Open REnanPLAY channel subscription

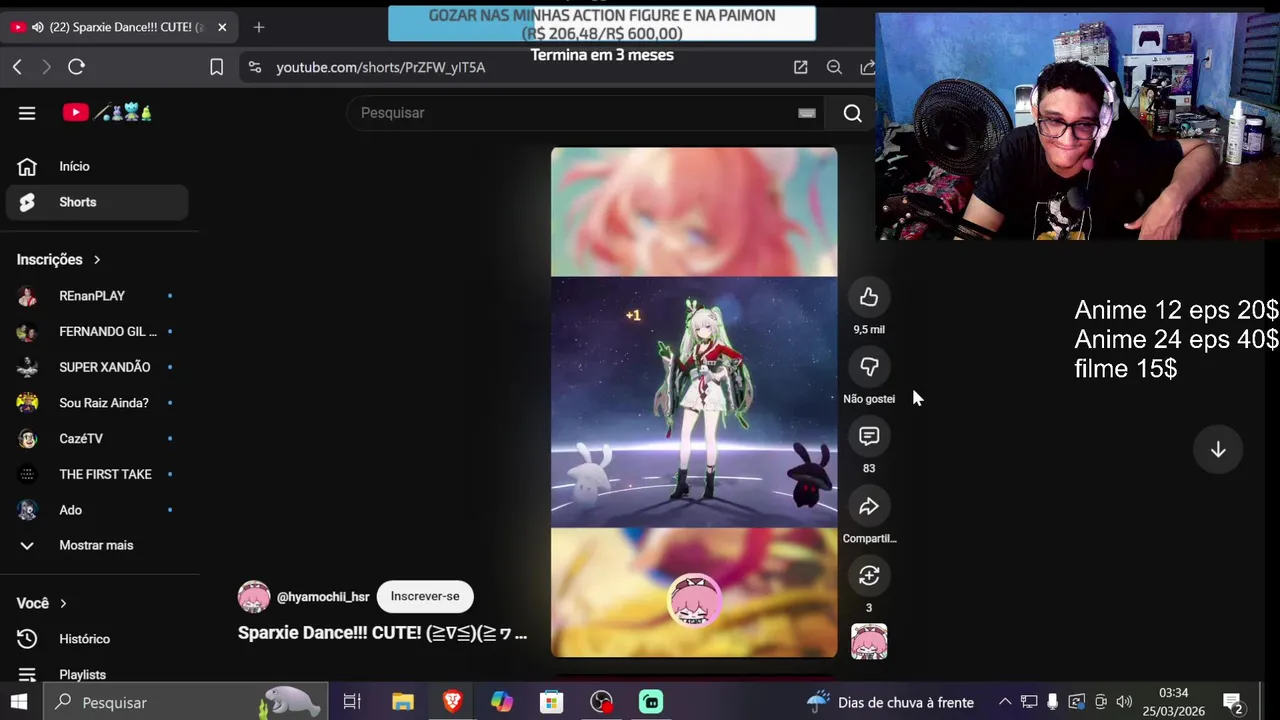(98, 296)
